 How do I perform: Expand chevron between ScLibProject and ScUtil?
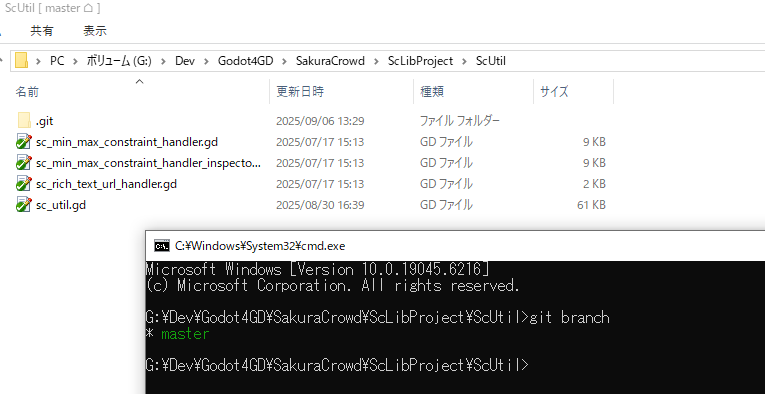(x=464, y=61)
